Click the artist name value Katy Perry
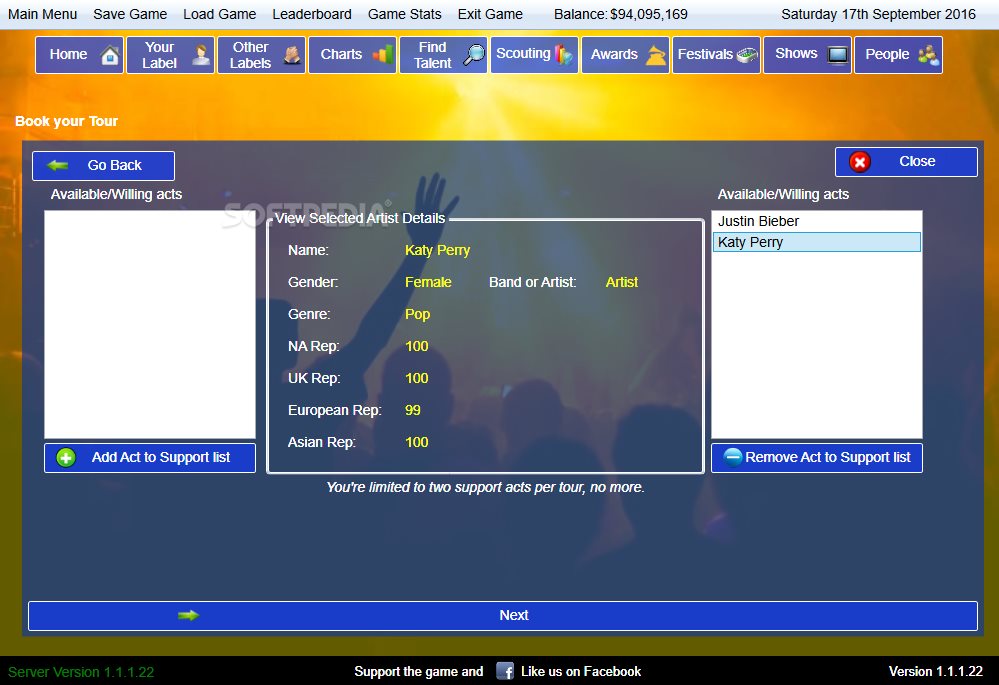This screenshot has height=685, width=999. (438, 250)
